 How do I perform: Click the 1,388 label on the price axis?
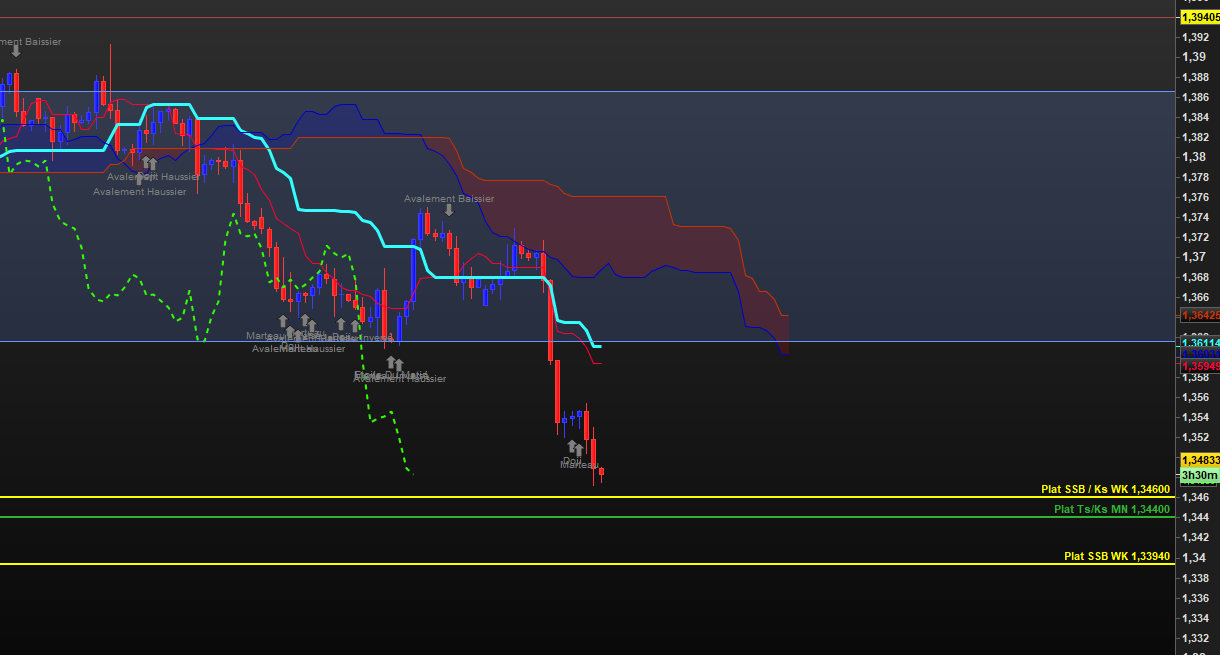pyautogui.click(x=1193, y=77)
